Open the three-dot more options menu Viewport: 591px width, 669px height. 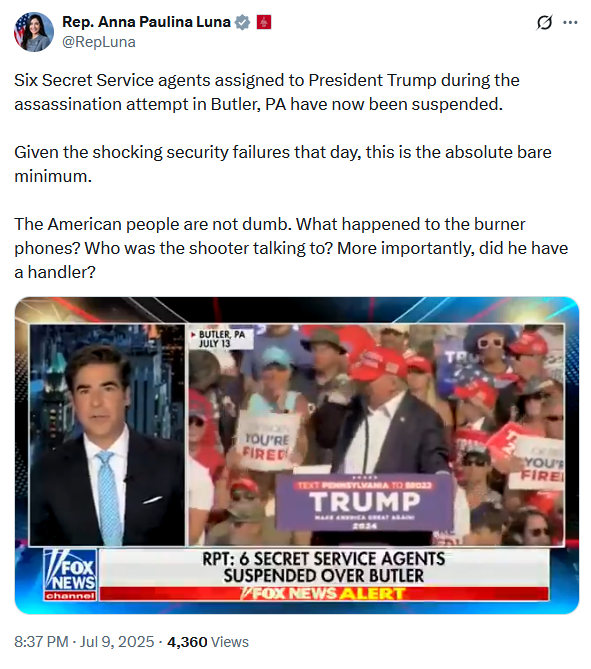point(570,23)
